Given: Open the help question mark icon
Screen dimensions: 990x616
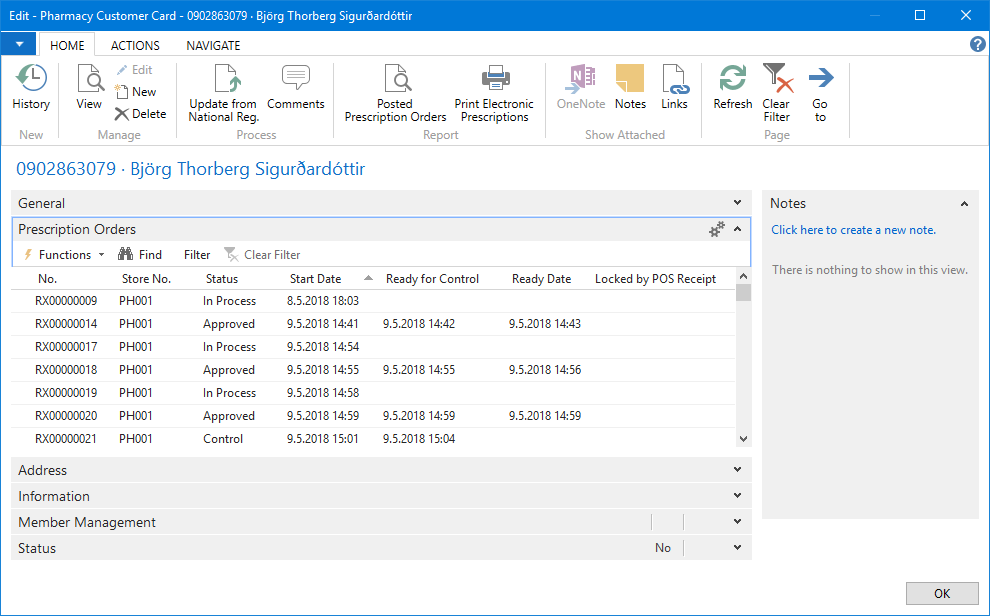Looking at the screenshot, I should [978, 45].
